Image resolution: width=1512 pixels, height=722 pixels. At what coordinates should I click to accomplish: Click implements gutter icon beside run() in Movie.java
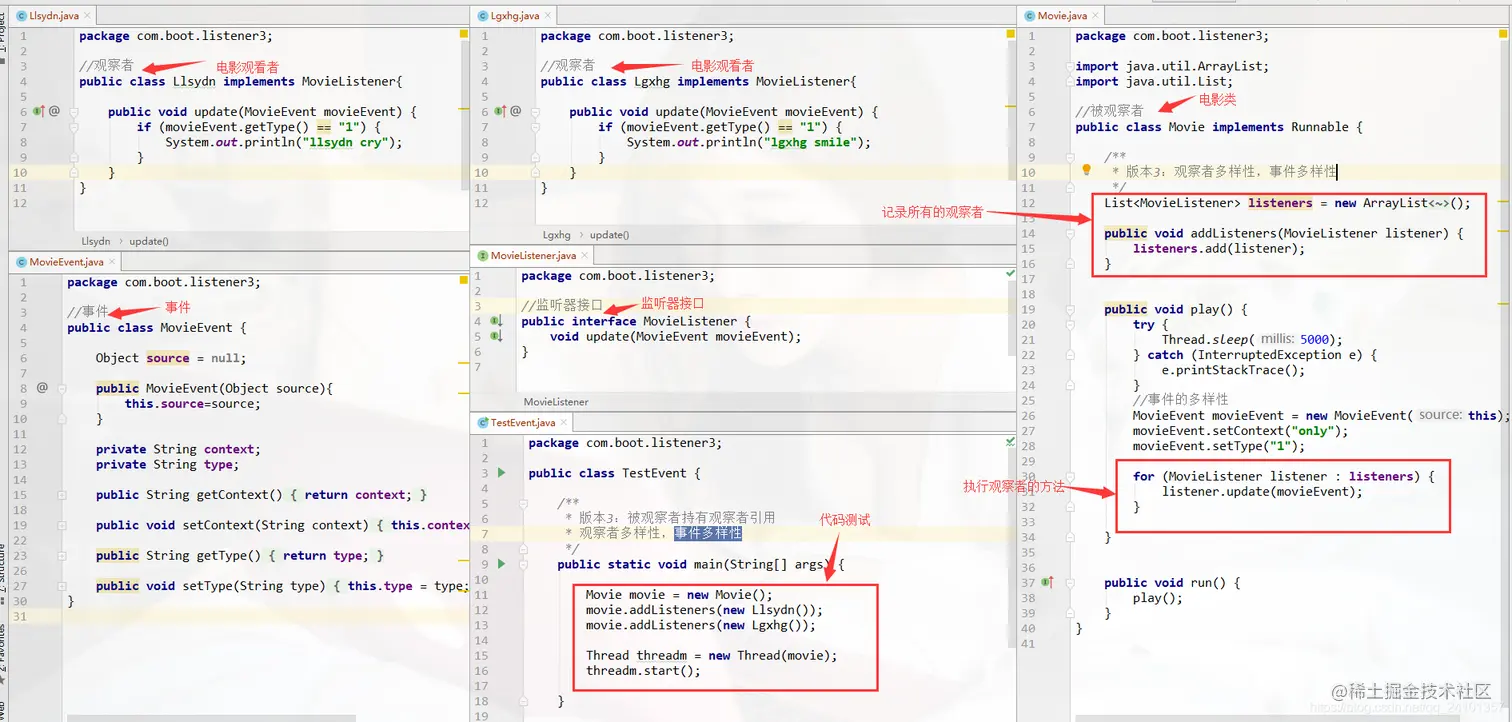point(1047,582)
